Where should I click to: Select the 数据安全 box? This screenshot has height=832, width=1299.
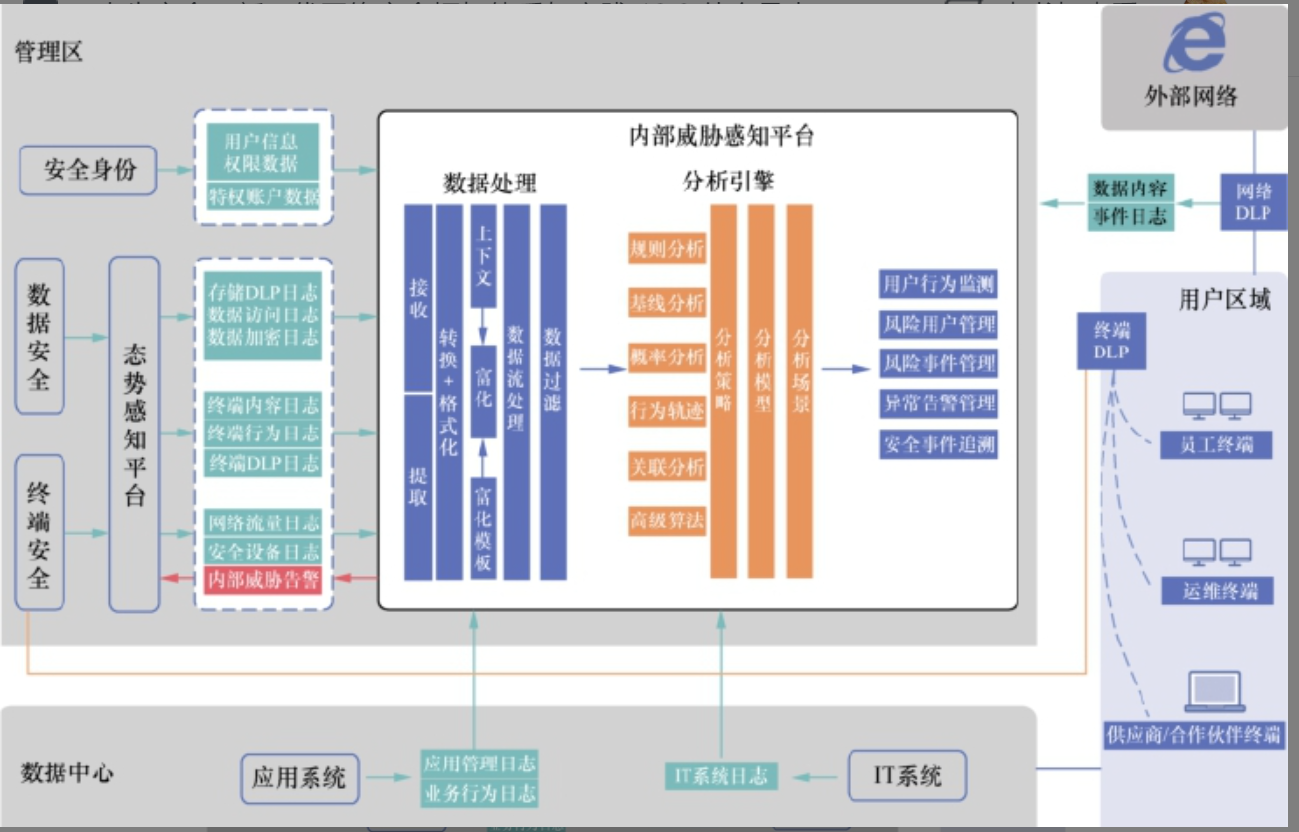tap(39, 337)
